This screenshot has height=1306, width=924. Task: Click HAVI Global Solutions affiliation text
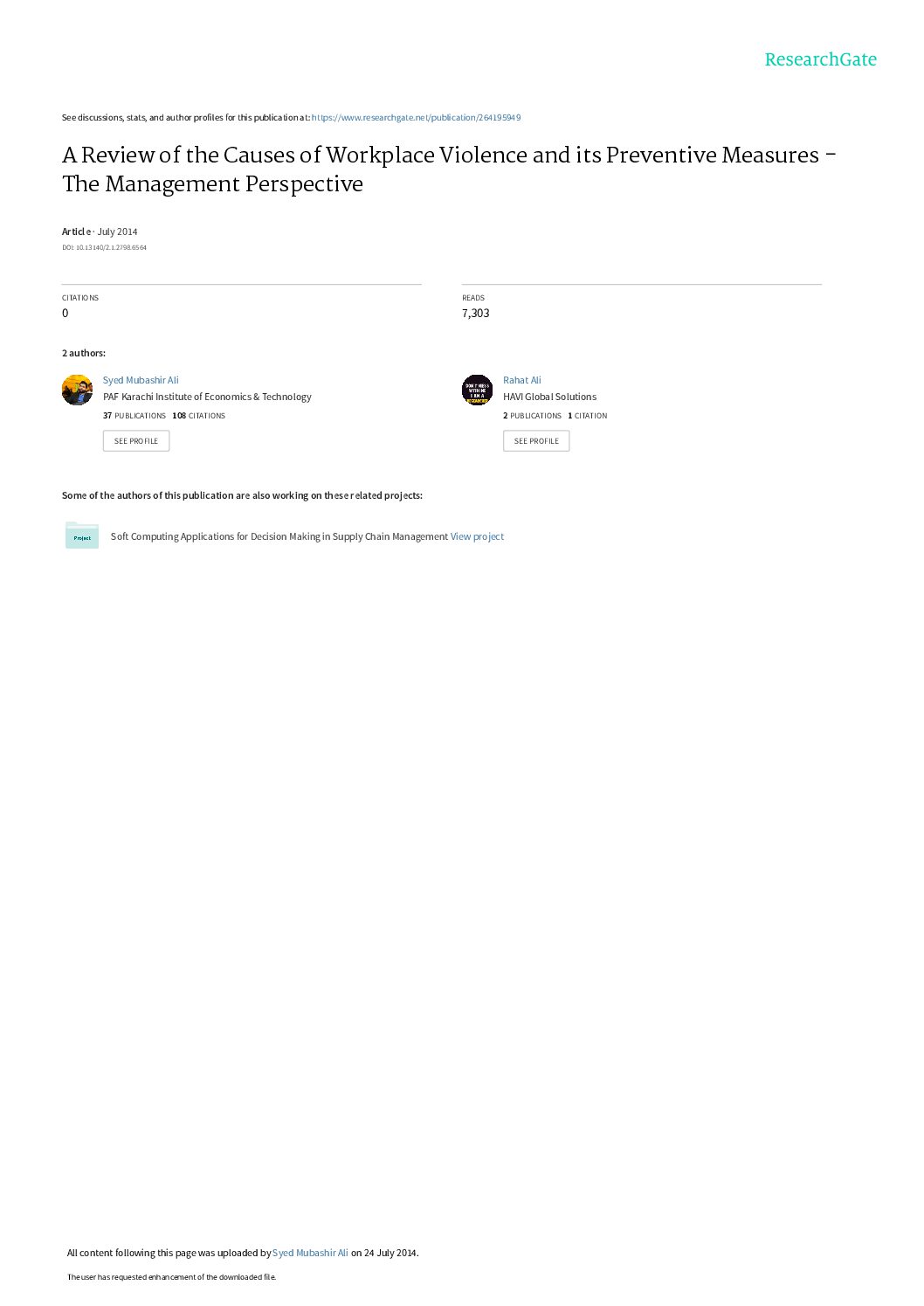(x=549, y=397)
